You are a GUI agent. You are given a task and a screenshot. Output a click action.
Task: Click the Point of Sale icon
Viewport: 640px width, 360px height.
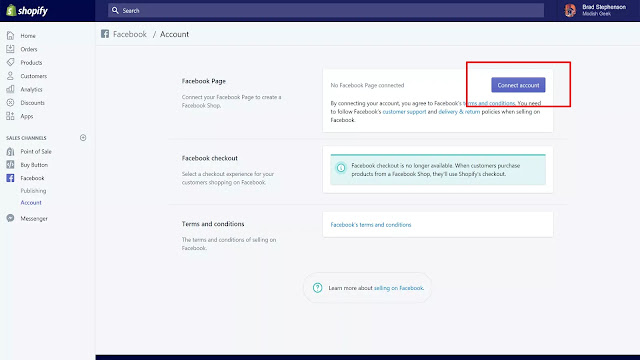pos(10,151)
